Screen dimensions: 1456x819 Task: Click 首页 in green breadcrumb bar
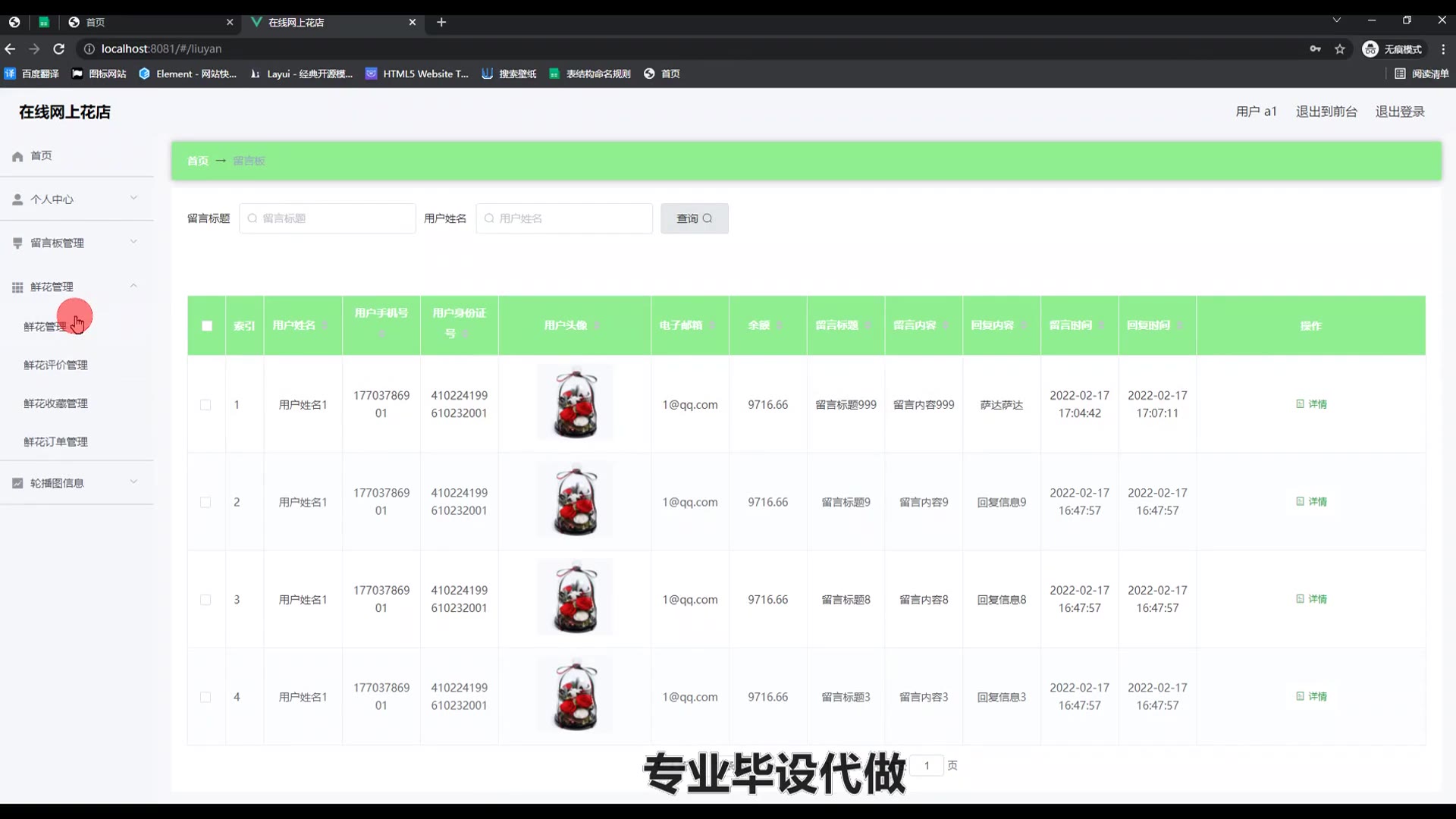[x=197, y=161]
